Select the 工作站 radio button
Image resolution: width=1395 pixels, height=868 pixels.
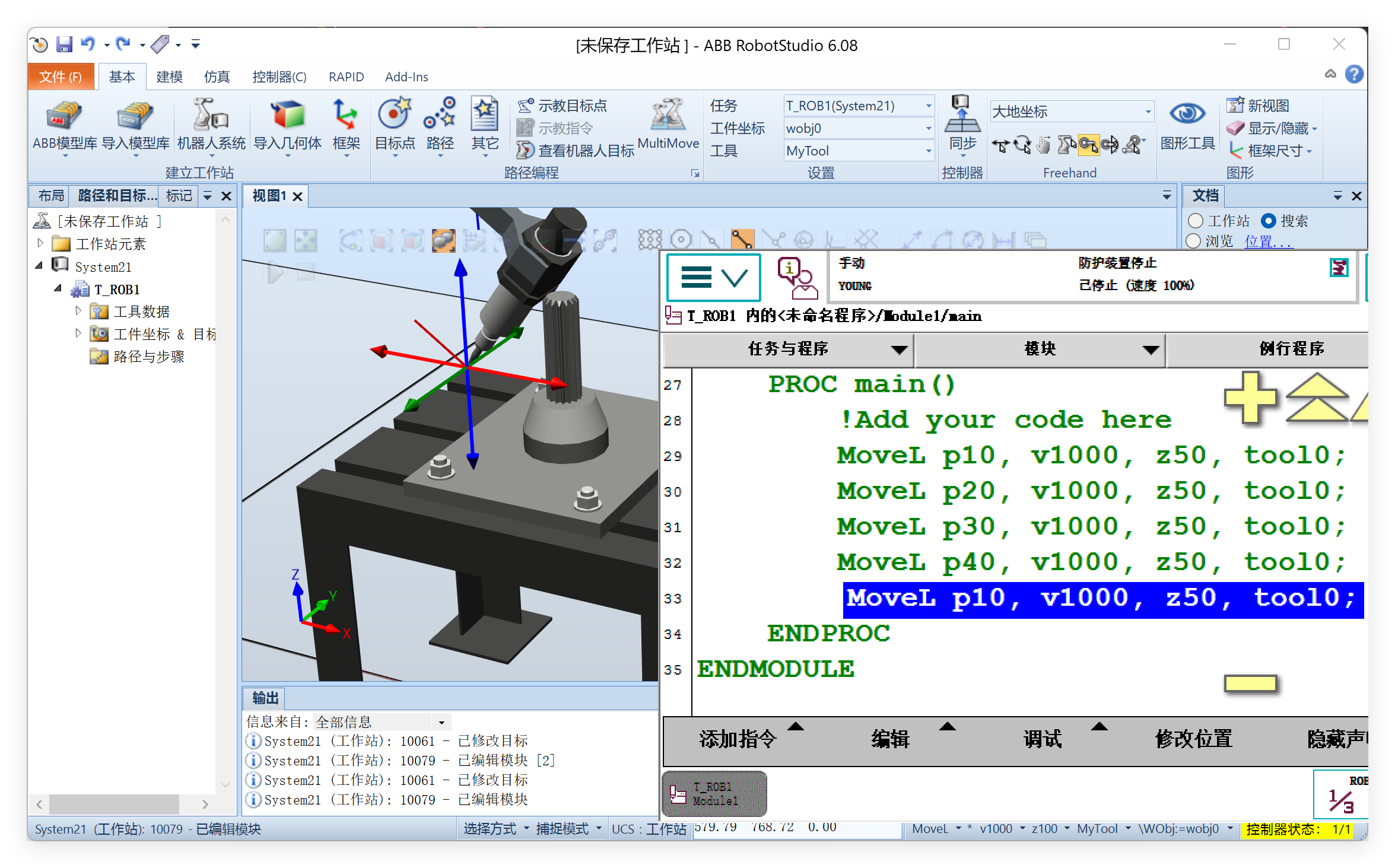coord(1196,221)
